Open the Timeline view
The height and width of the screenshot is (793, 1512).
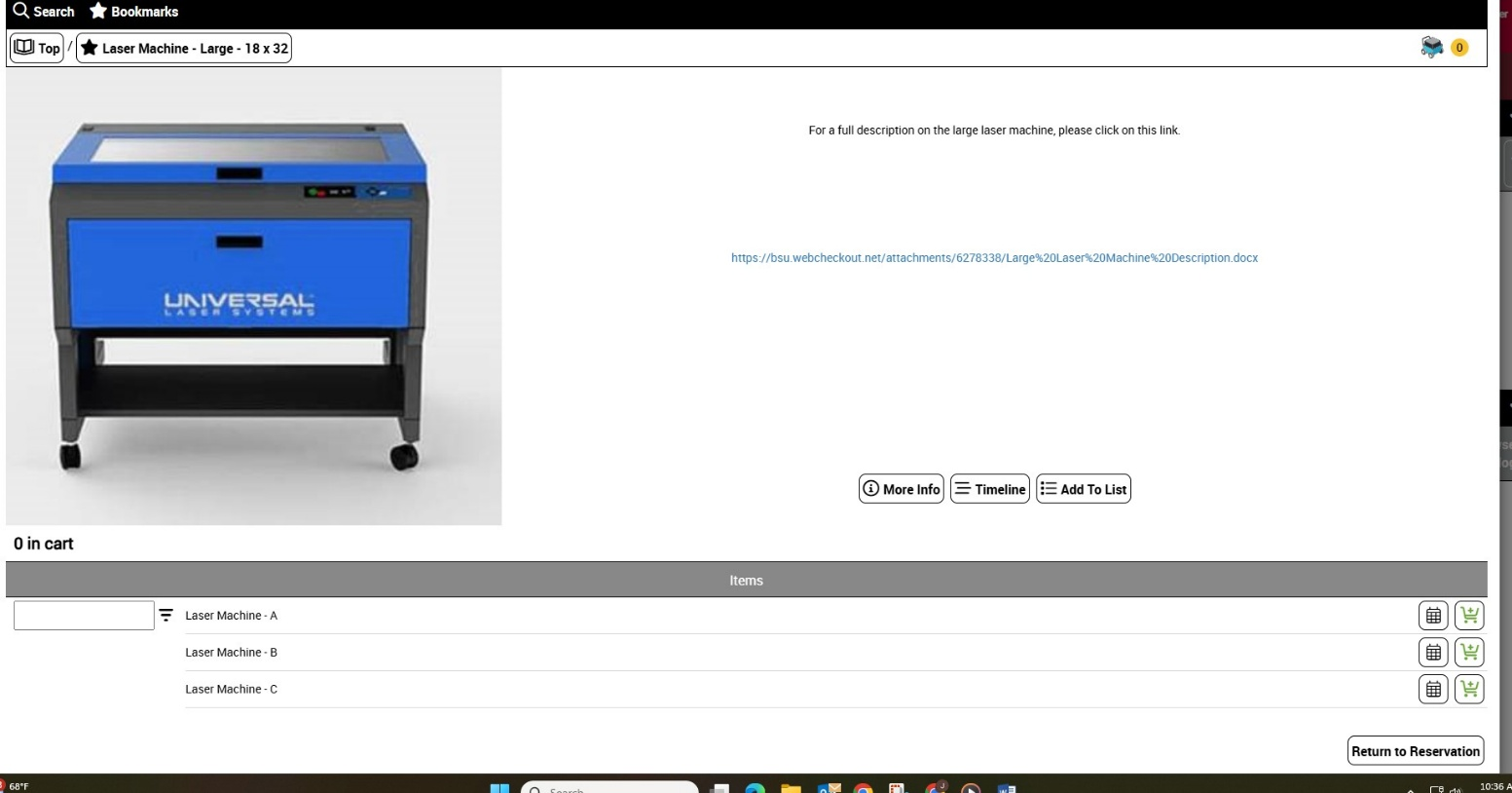pos(990,489)
